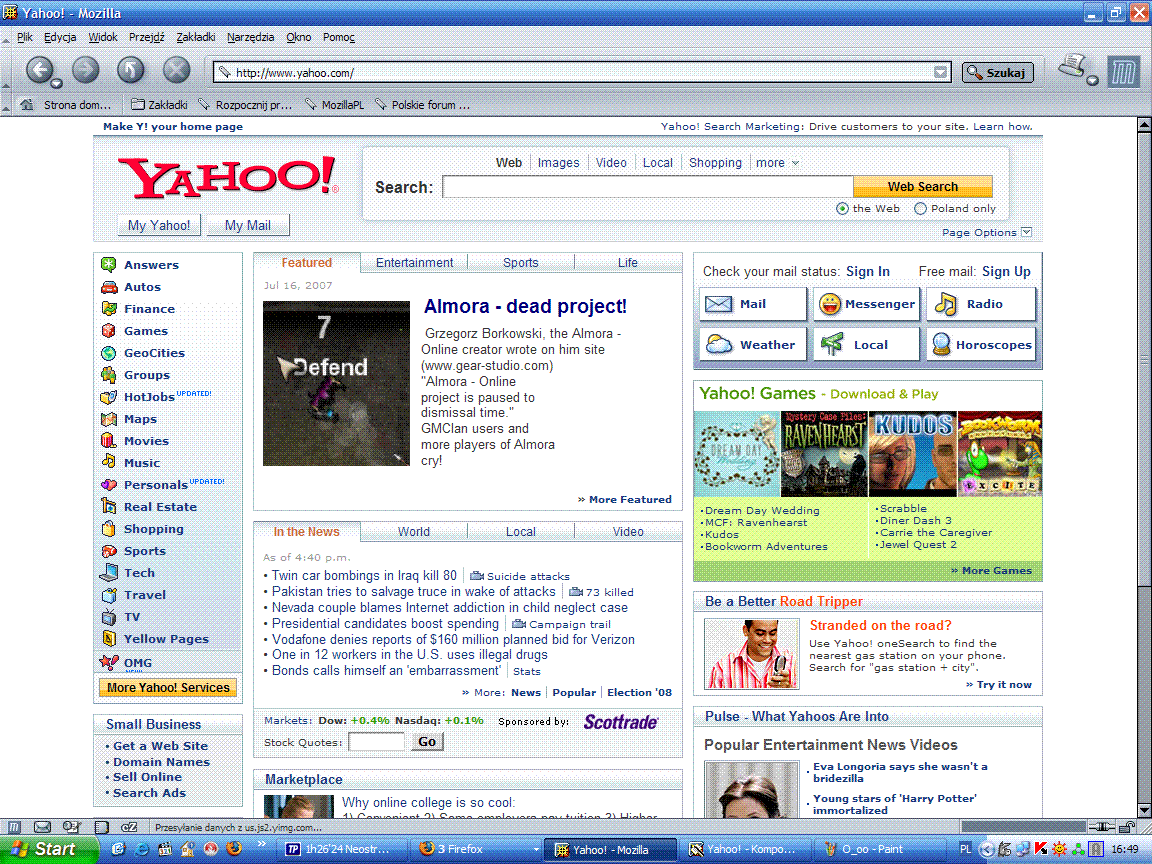The width and height of the screenshot is (1152, 864).
Task: Click the Stop loading toolbar icon
Action: coord(176,70)
